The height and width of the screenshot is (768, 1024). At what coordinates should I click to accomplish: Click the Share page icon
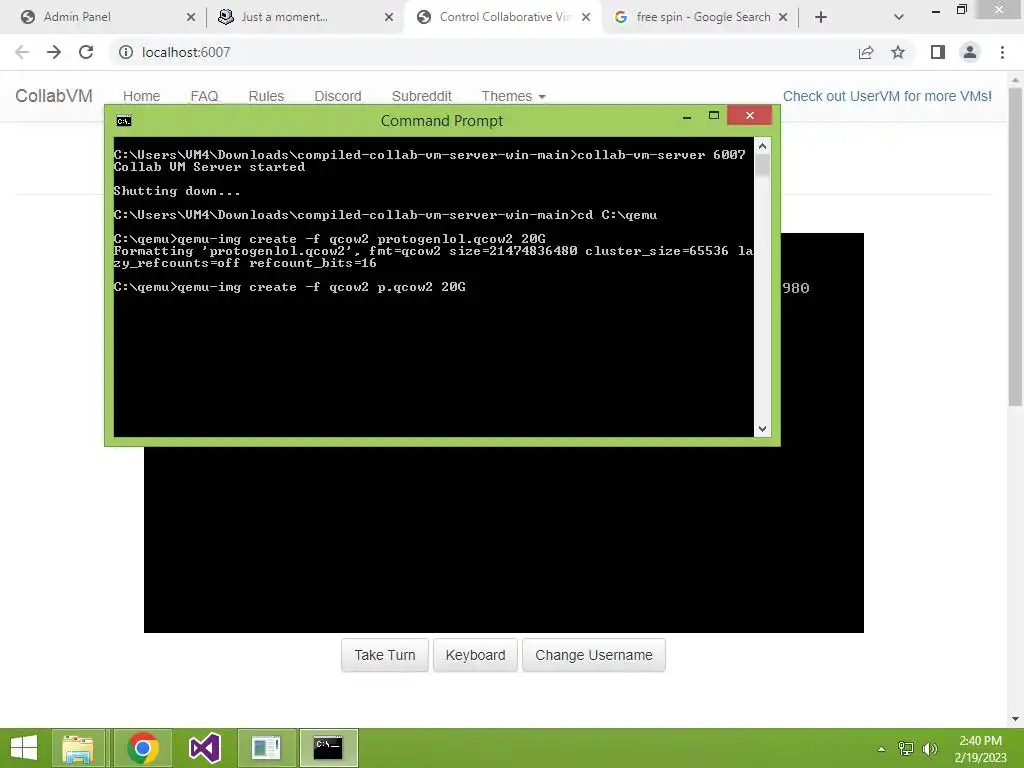[x=866, y=52]
